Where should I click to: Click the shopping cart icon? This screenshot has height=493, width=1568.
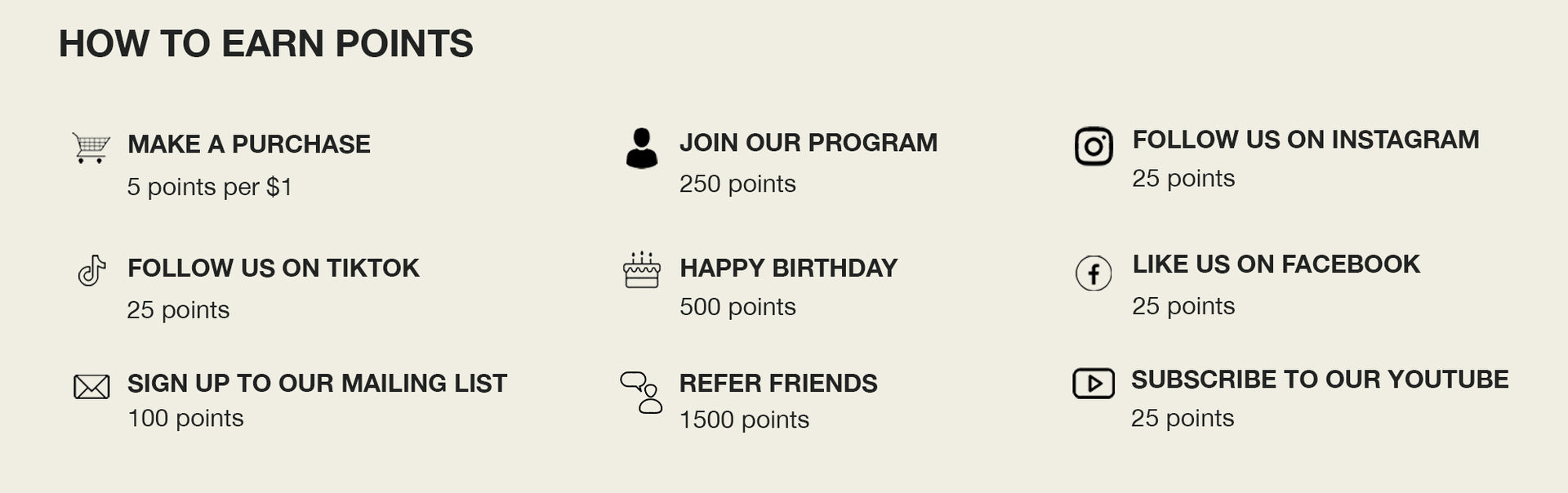(91, 148)
